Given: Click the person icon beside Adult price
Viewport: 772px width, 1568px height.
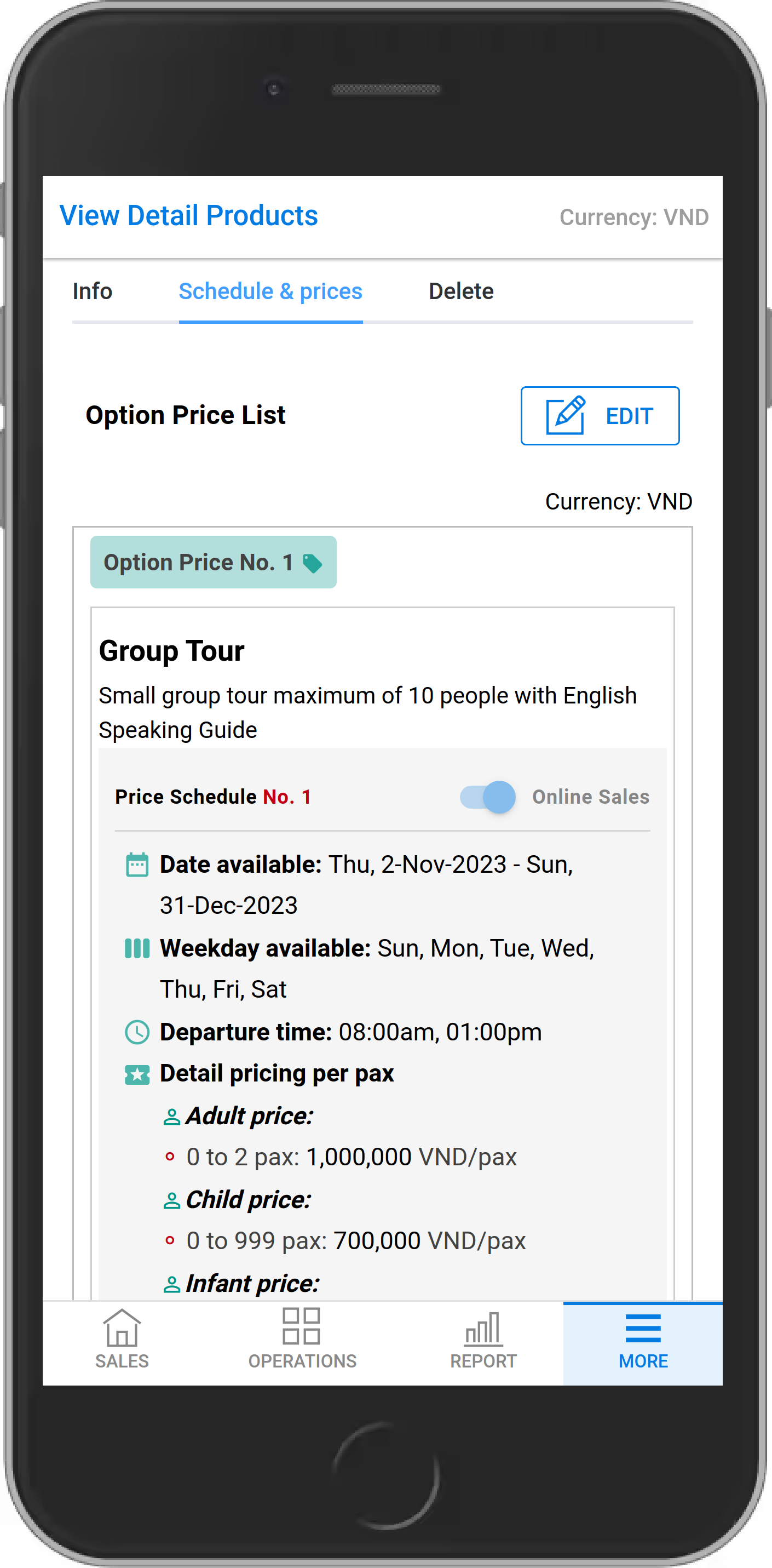Looking at the screenshot, I should pos(172,1116).
